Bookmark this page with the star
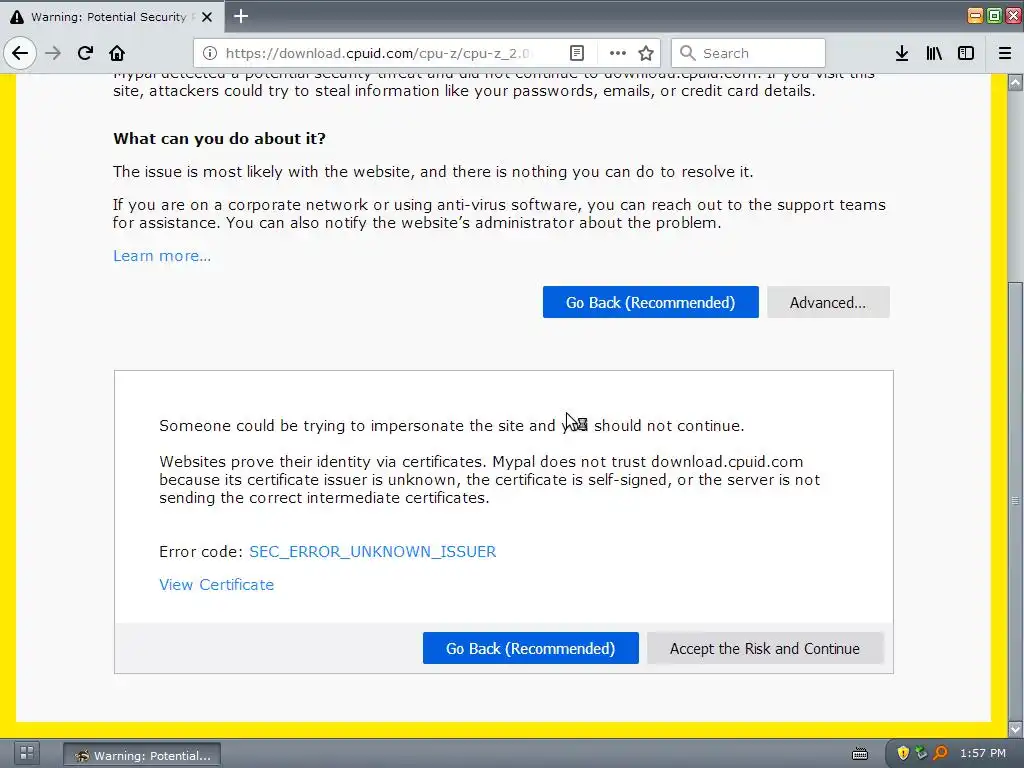Viewport: 1024px width, 768px height. click(646, 53)
